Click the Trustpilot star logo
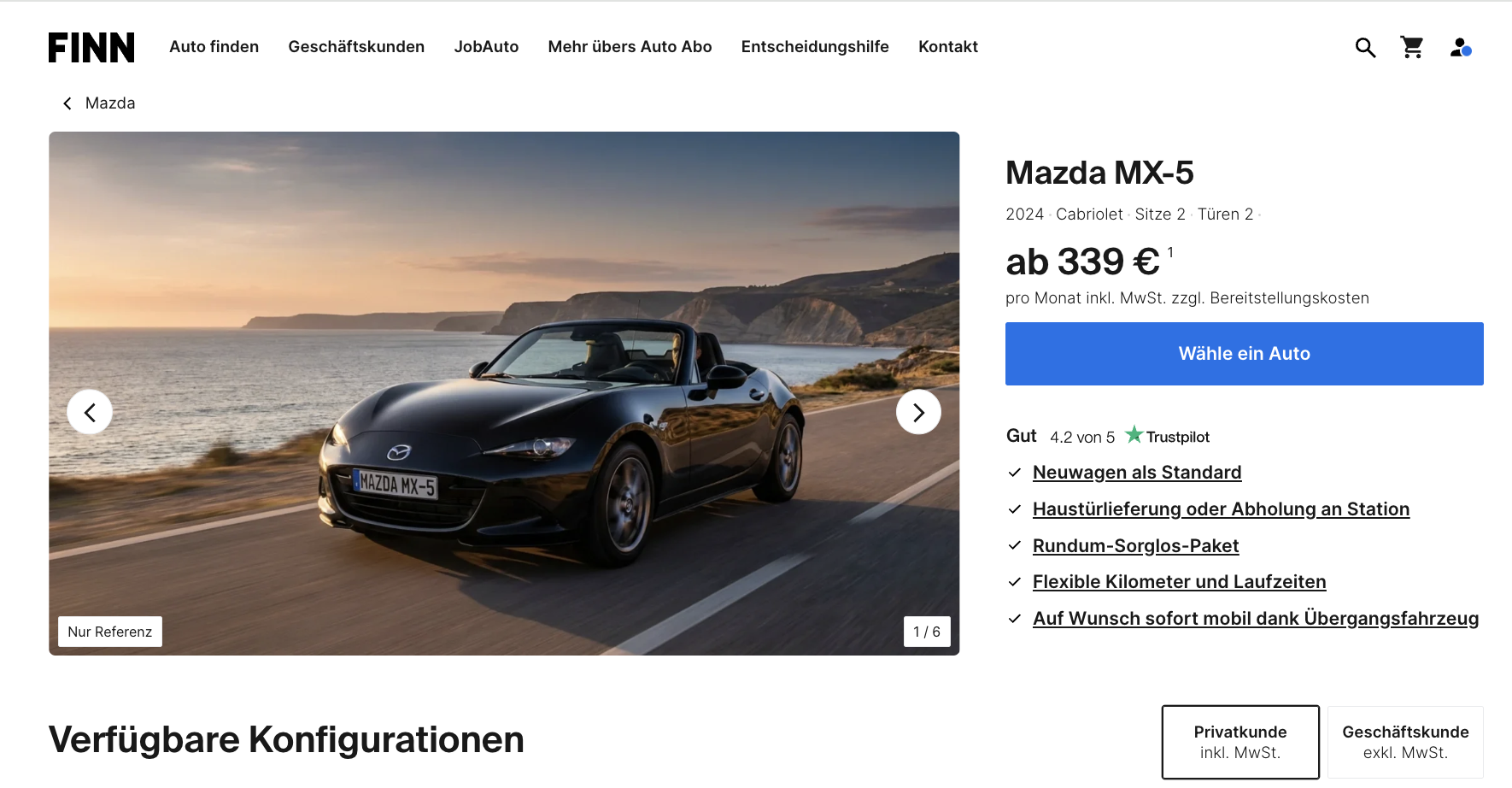This screenshot has height=788, width=1512. (x=1167, y=436)
